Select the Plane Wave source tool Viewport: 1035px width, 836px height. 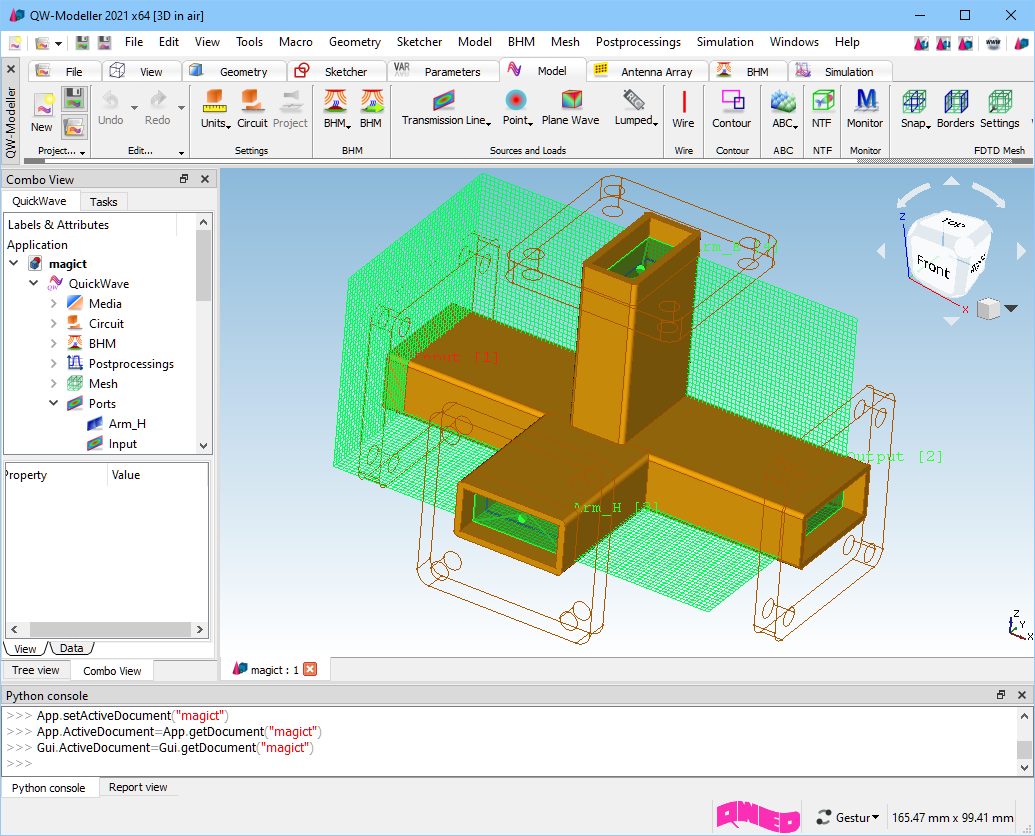click(x=570, y=108)
